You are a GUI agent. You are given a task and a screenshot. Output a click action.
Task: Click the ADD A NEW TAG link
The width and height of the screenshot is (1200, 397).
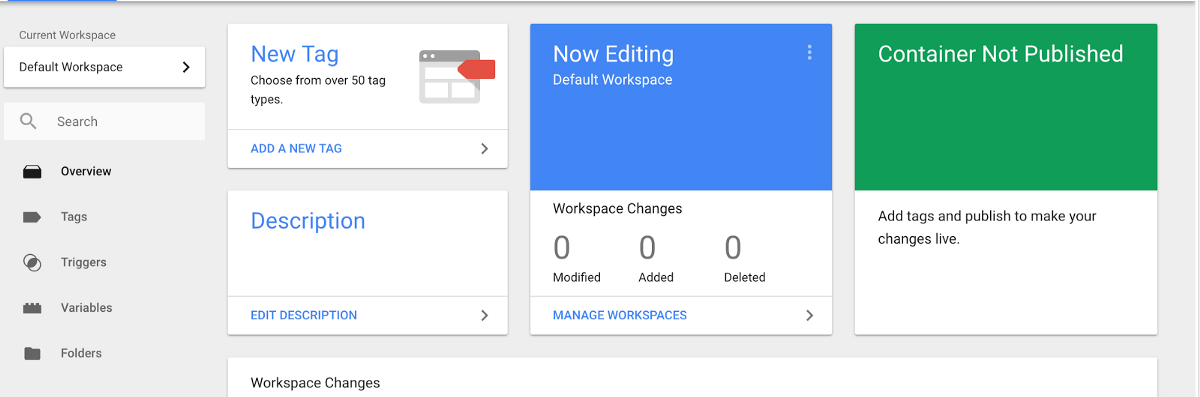point(296,149)
